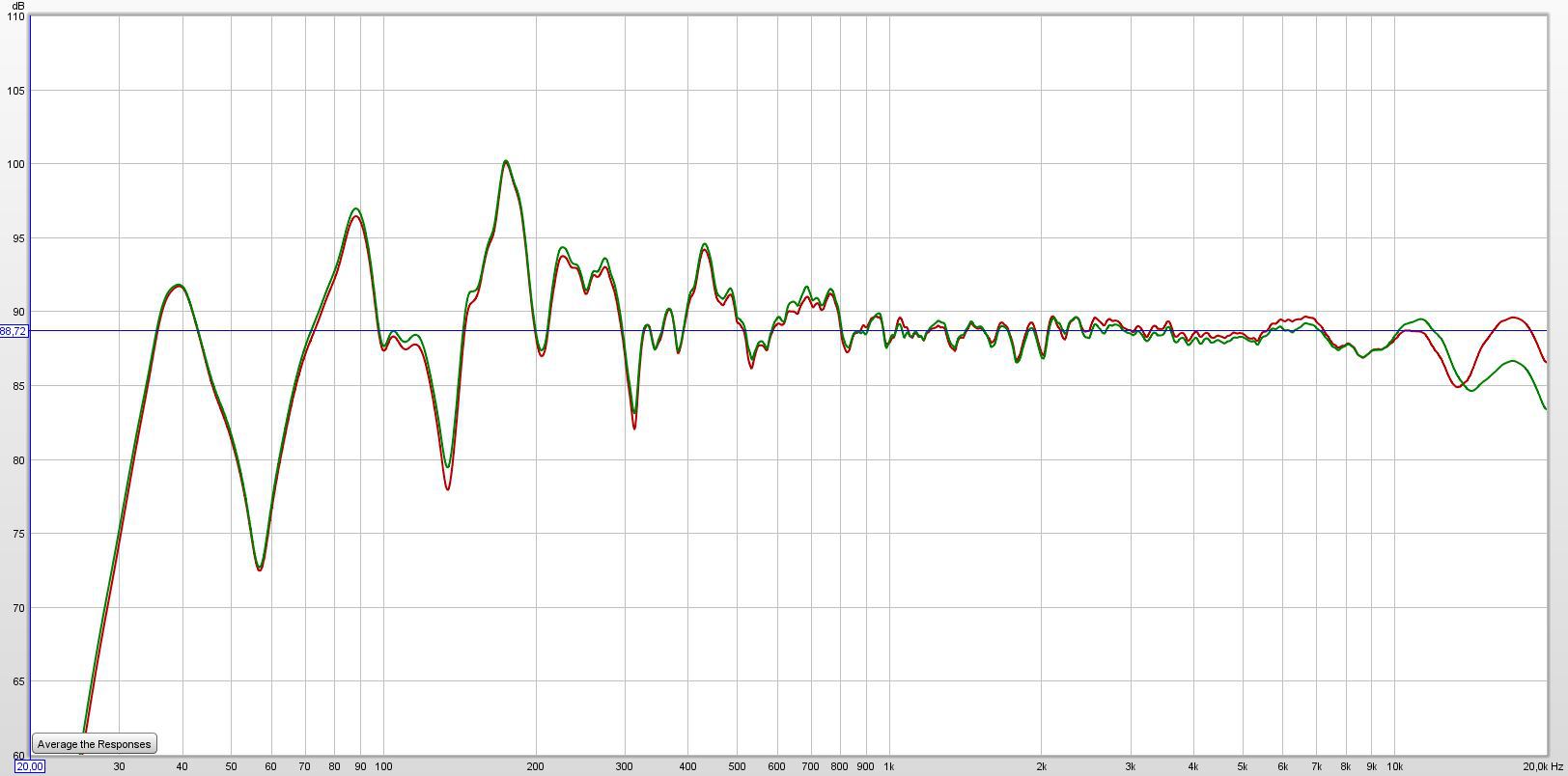Click the 9k label on the frequency axis

1371,766
